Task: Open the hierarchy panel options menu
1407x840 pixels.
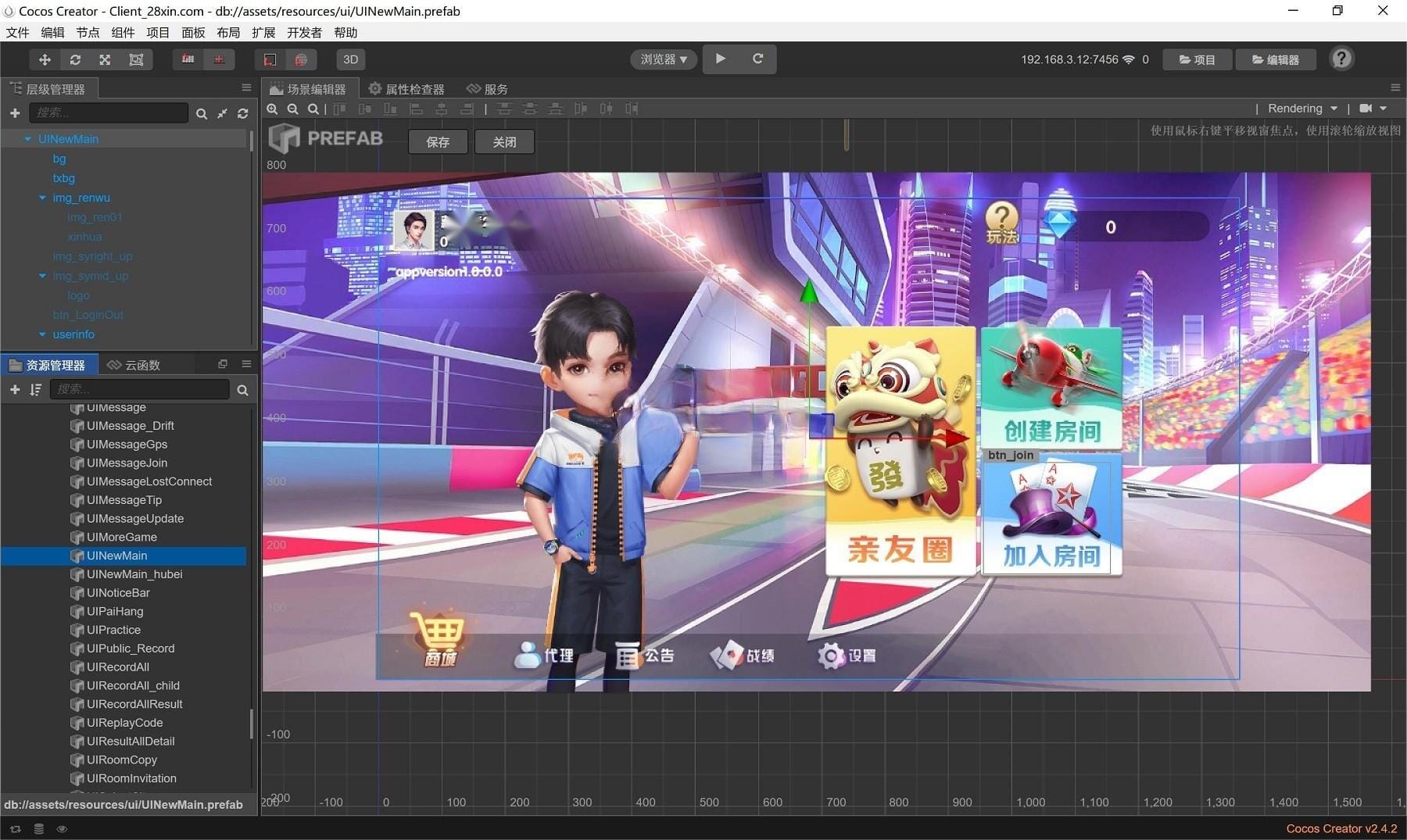Action: click(246, 88)
